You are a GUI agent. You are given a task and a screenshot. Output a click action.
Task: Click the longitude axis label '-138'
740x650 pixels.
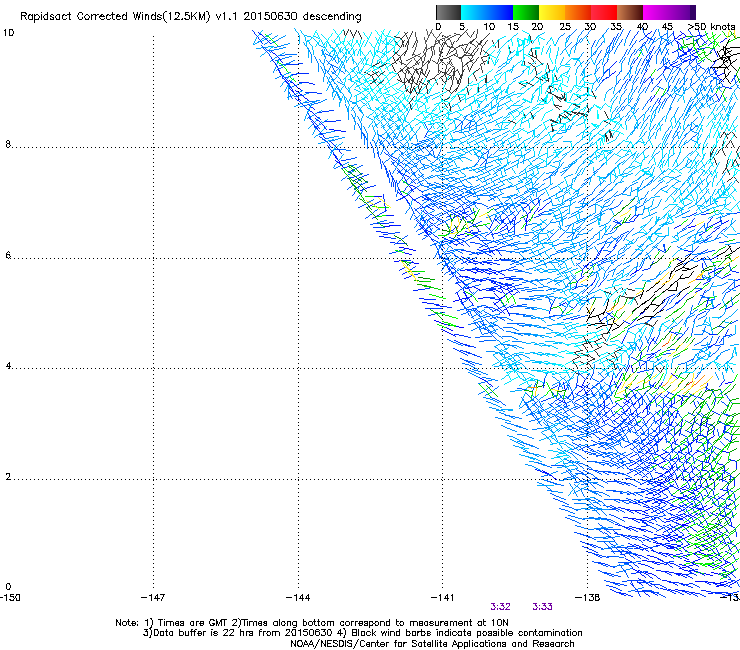(587, 598)
